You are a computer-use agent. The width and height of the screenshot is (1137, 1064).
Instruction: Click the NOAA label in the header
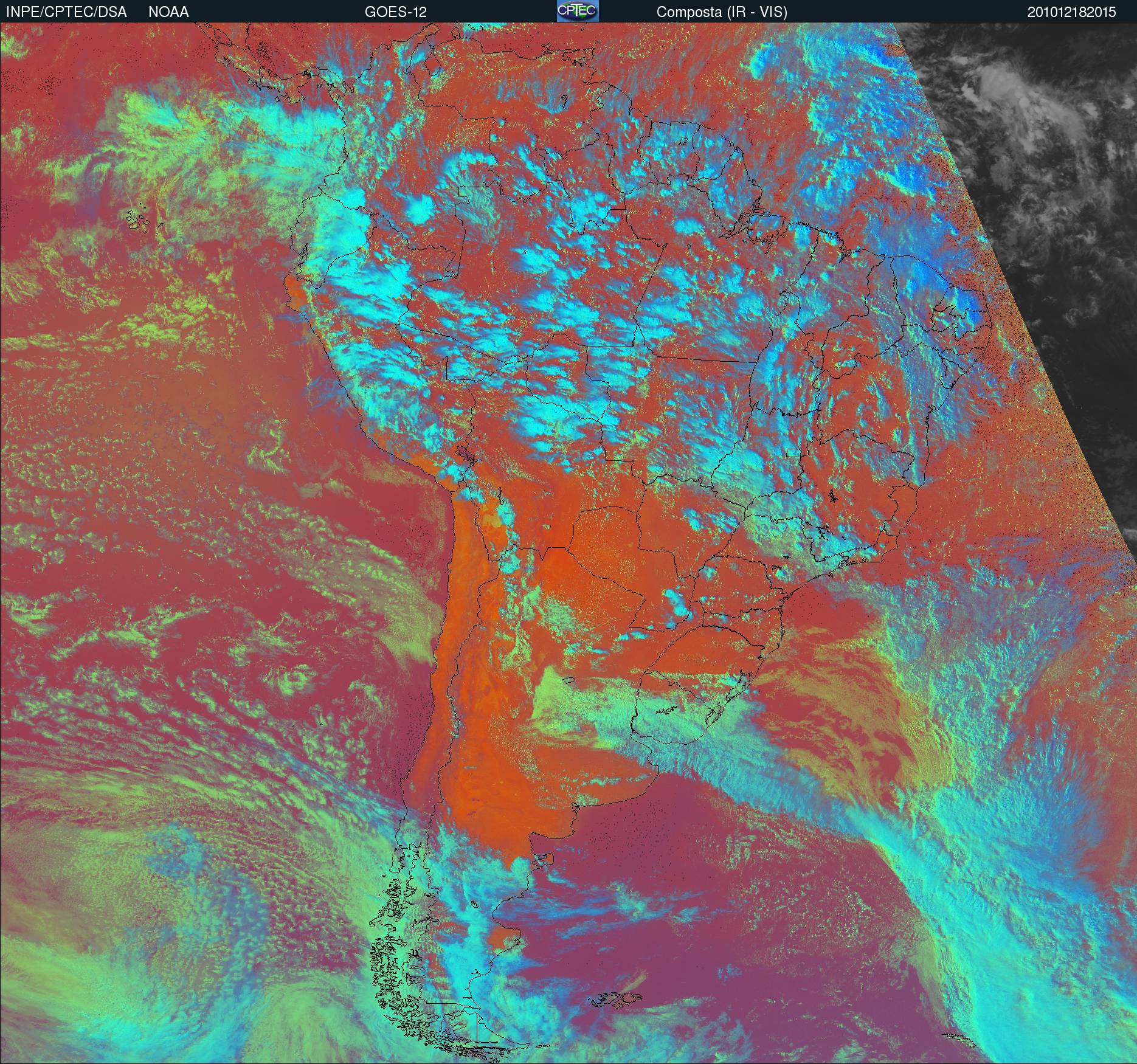168,12
